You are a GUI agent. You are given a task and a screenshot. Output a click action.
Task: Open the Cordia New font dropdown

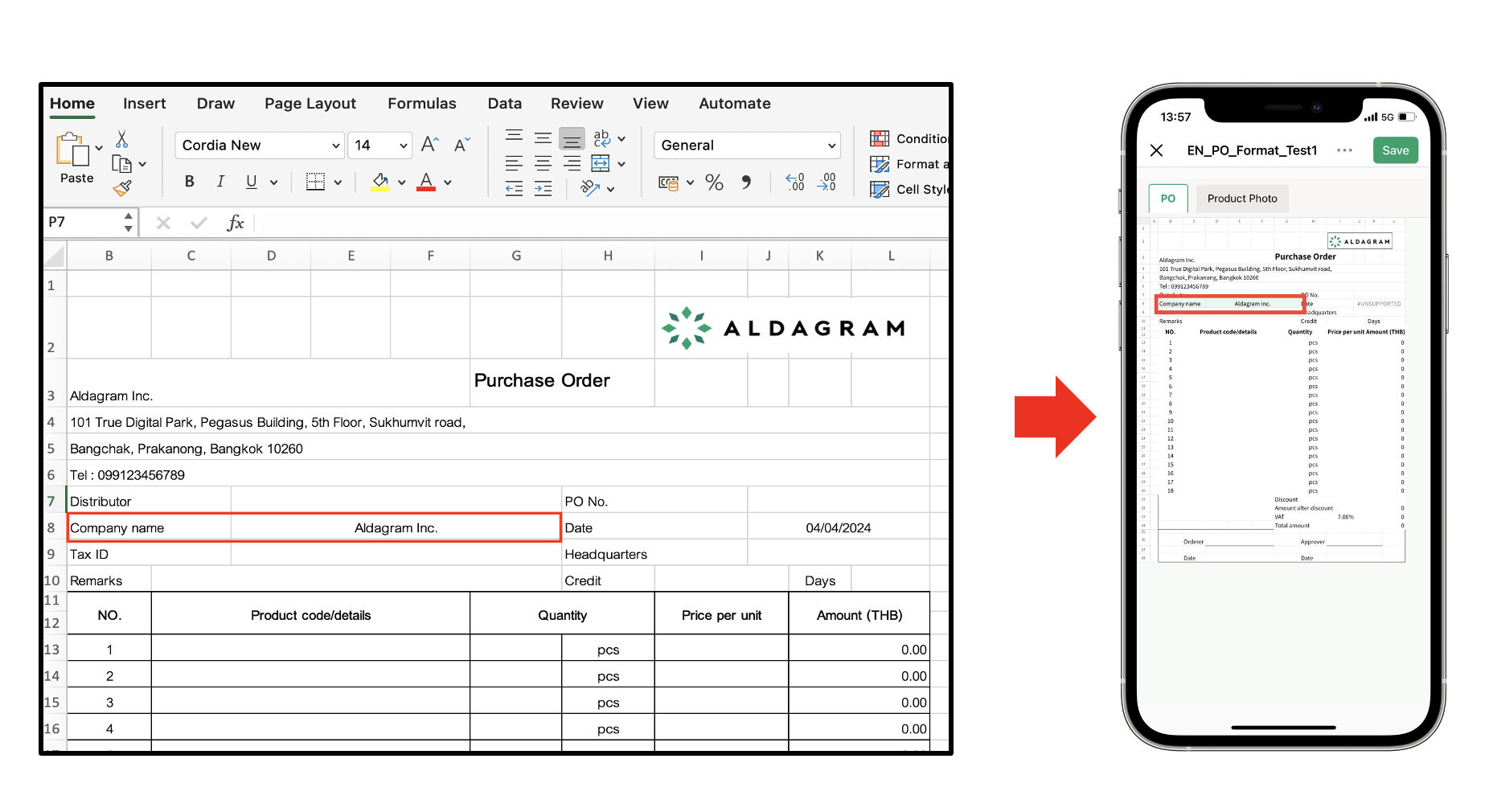[x=335, y=146]
